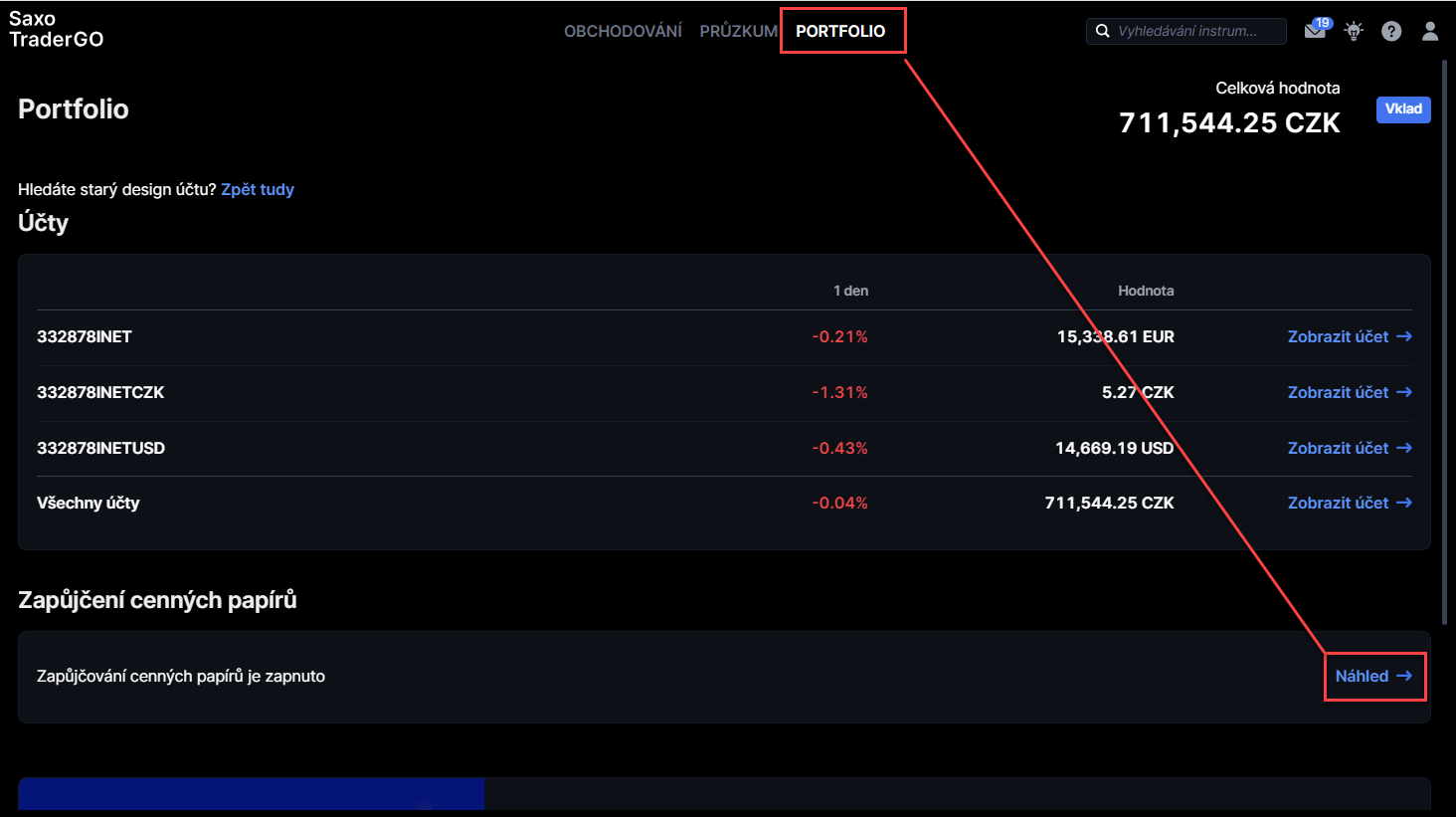
Task: Open Zobrazit účet for Všechny účty
Action: [x=1338, y=503]
